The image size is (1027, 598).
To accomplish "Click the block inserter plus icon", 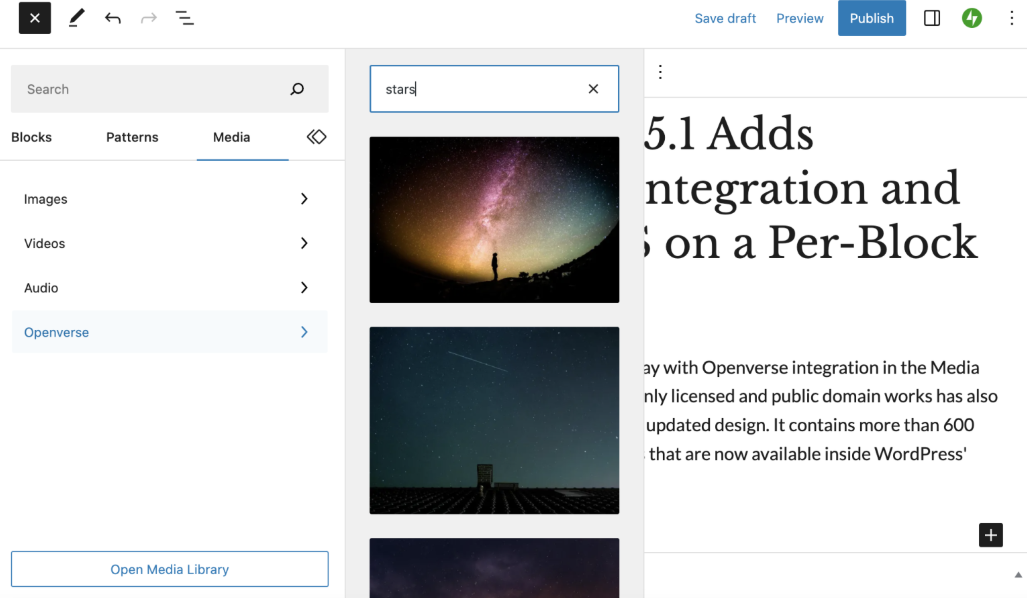I will [990, 535].
